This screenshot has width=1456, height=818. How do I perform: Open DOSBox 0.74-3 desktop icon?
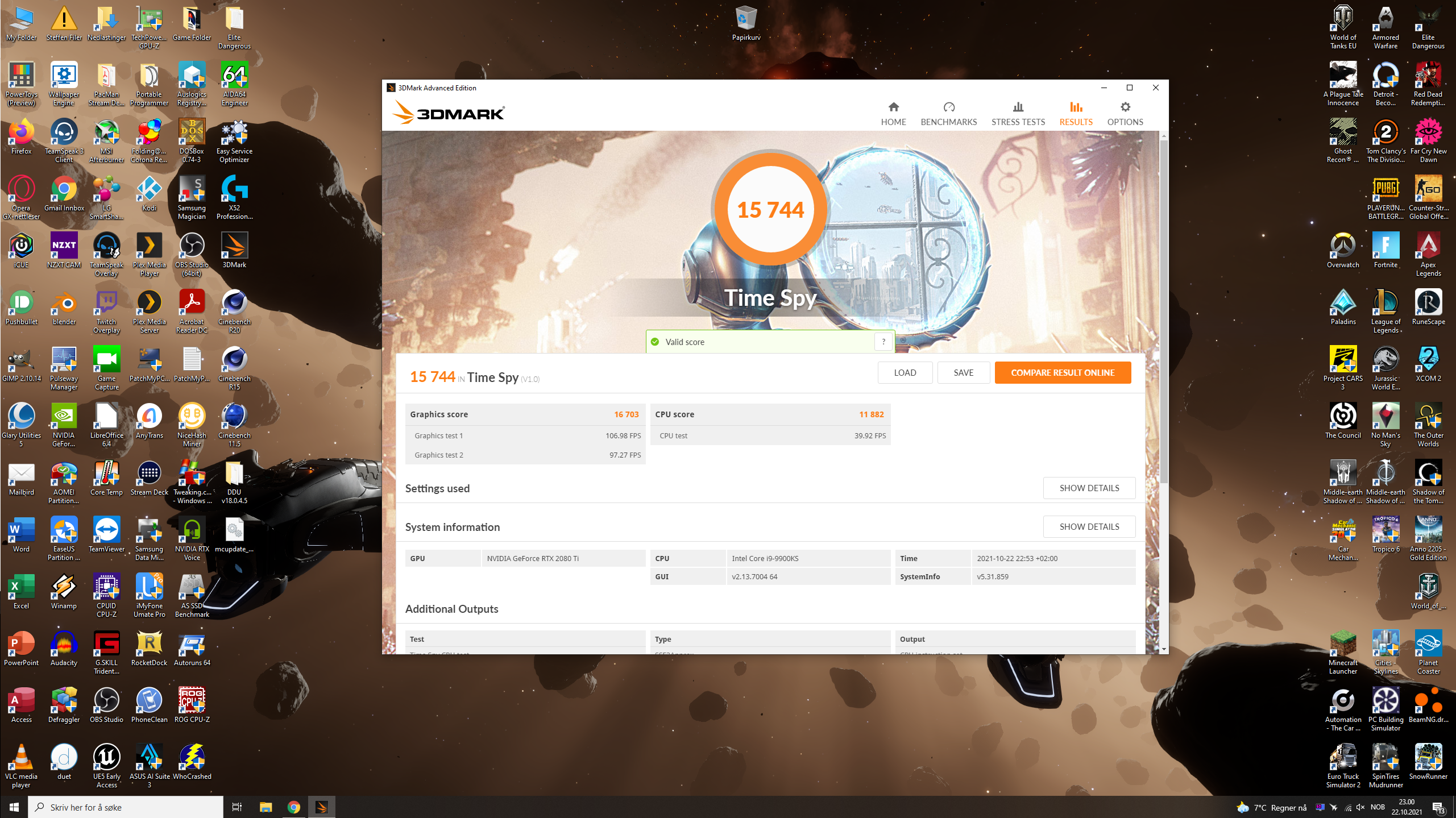(192, 141)
